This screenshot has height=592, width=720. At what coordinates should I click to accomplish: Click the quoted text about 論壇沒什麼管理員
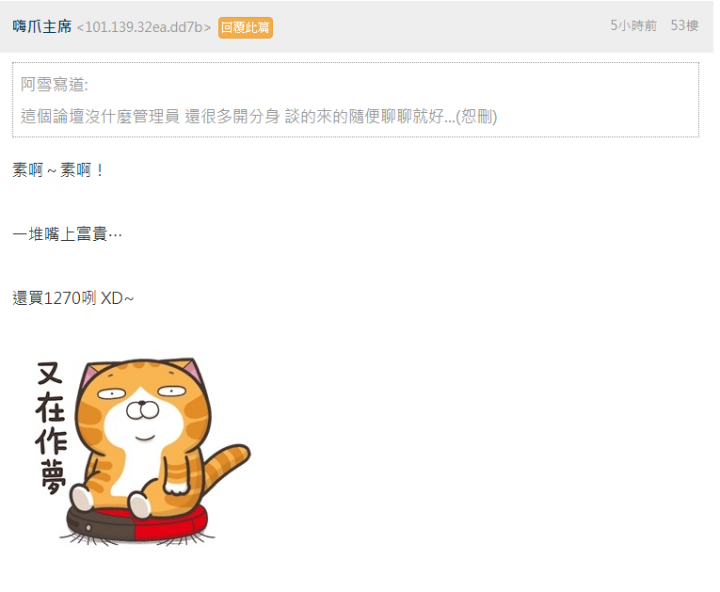tap(232, 116)
